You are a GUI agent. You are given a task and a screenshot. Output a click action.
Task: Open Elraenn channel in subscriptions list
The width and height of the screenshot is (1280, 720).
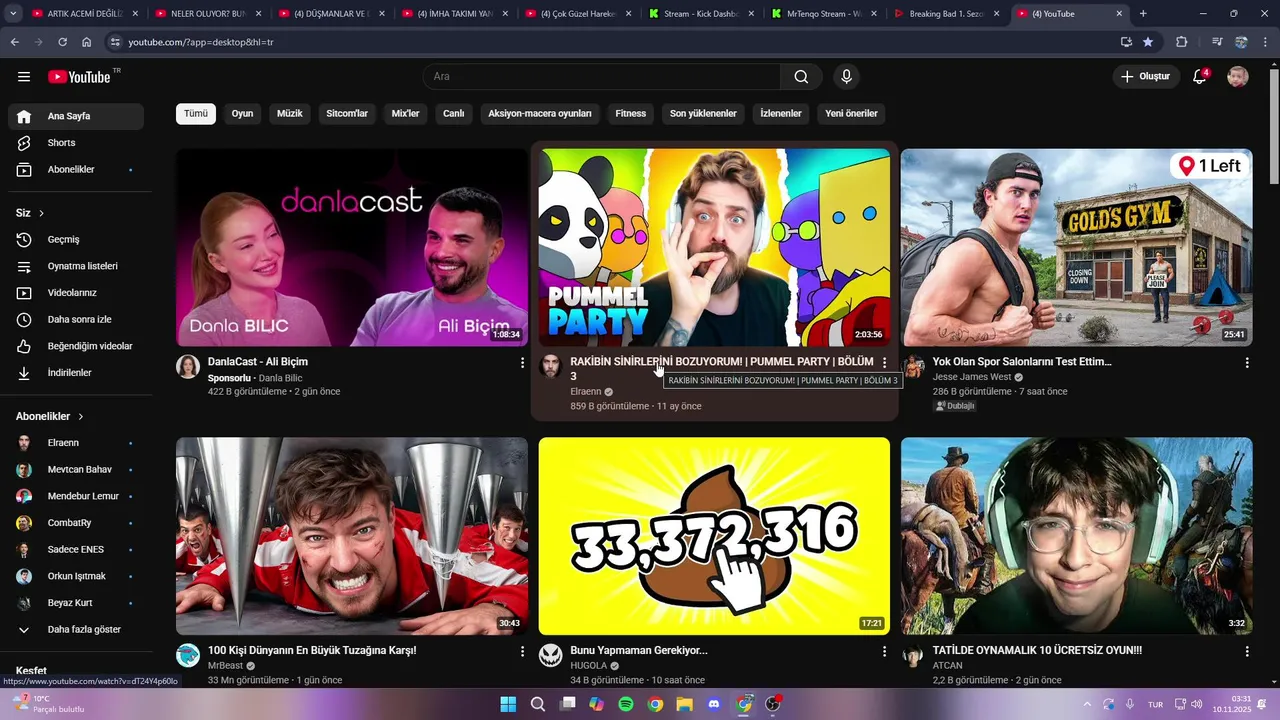pos(76,443)
